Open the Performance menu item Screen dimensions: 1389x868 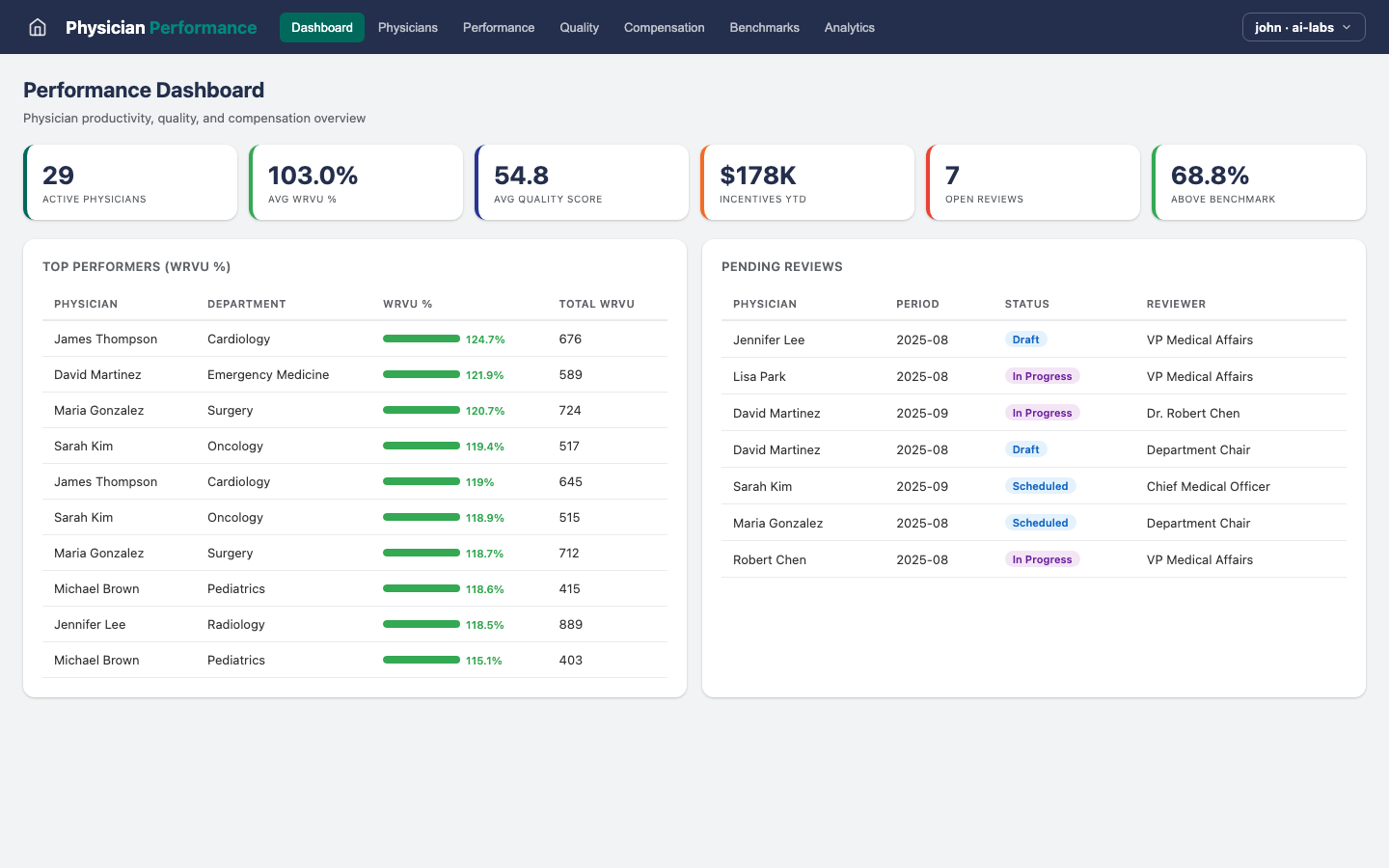pyautogui.click(x=498, y=27)
